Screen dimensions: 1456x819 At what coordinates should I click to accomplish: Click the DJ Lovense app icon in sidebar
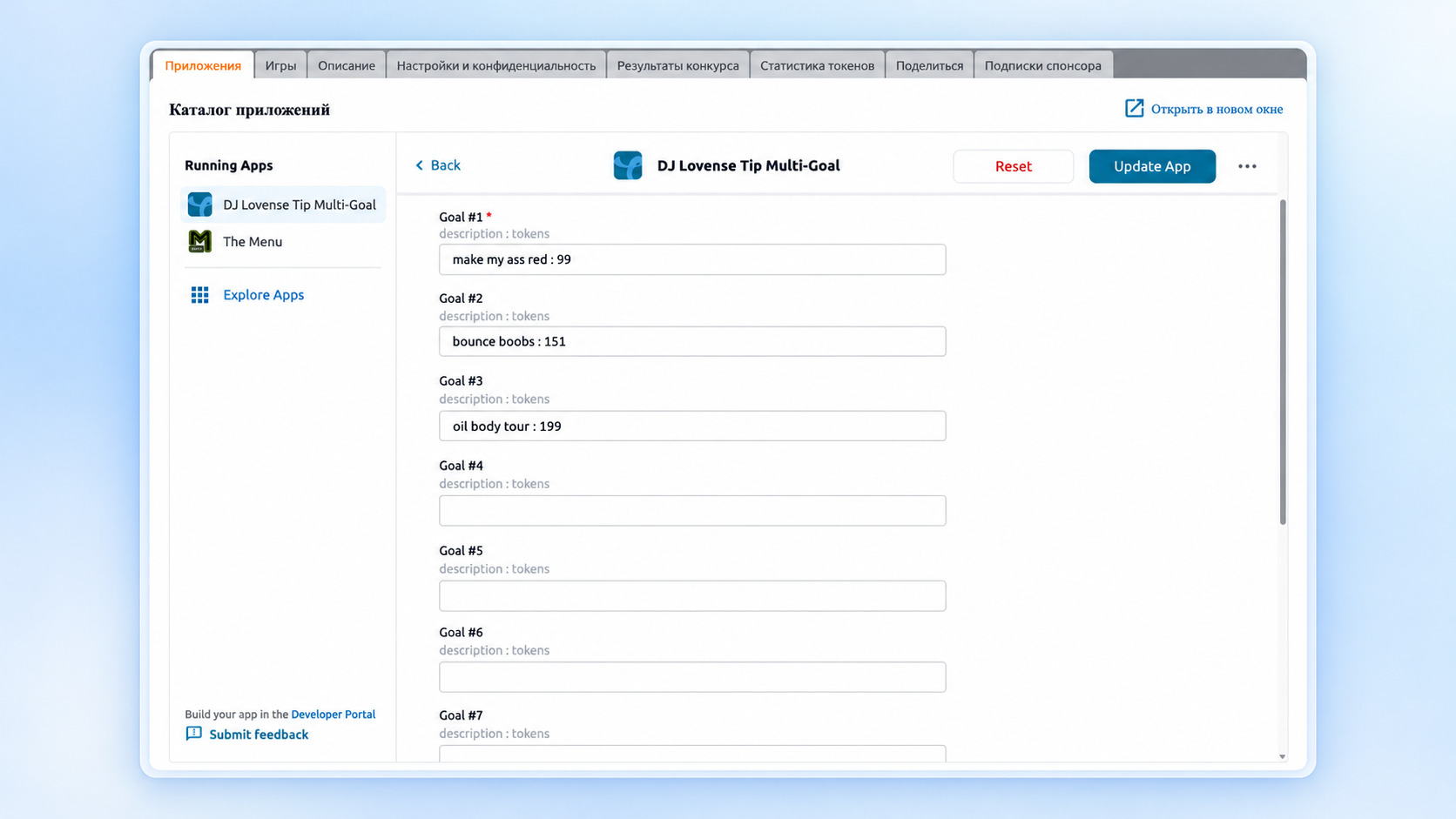pyautogui.click(x=200, y=205)
